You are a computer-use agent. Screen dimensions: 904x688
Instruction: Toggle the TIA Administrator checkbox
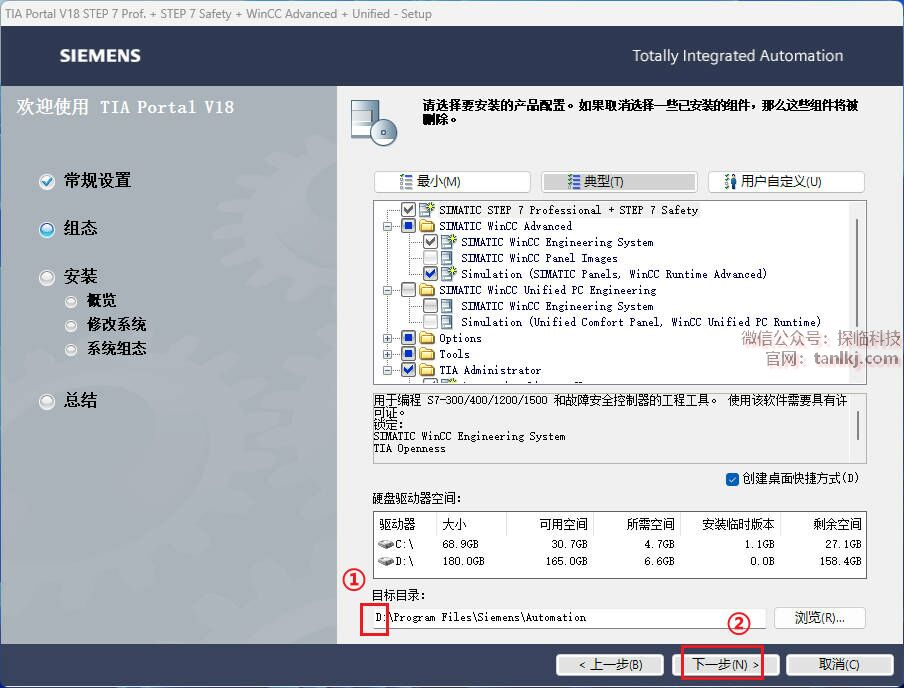[x=408, y=370]
